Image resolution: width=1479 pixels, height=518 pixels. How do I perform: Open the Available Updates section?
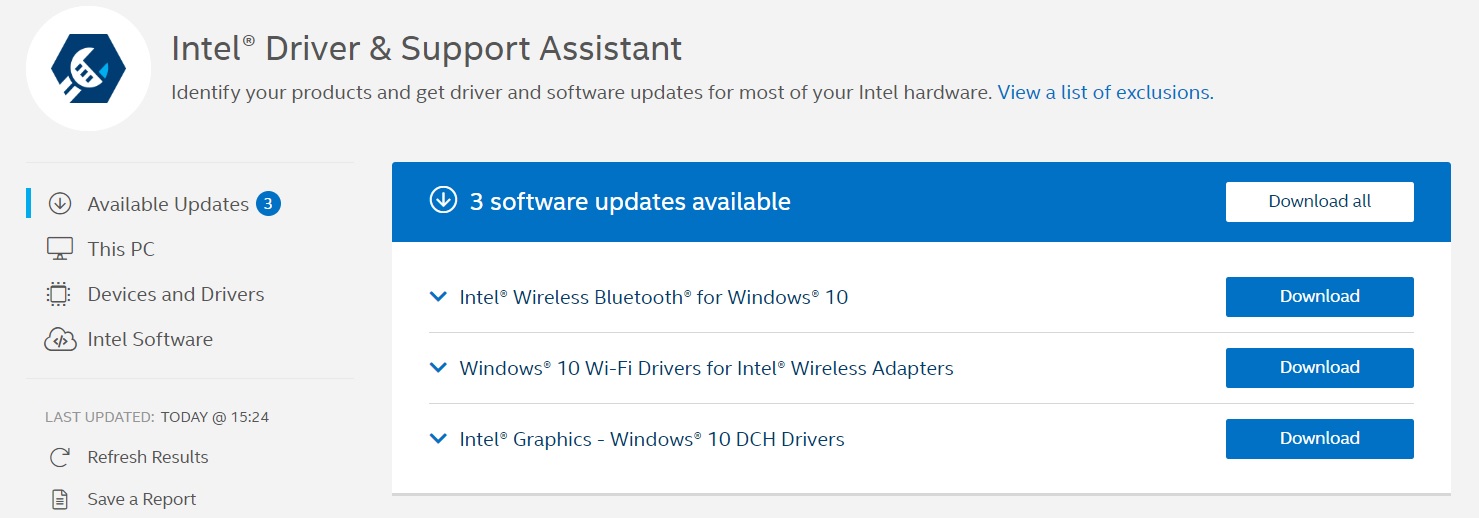click(168, 204)
